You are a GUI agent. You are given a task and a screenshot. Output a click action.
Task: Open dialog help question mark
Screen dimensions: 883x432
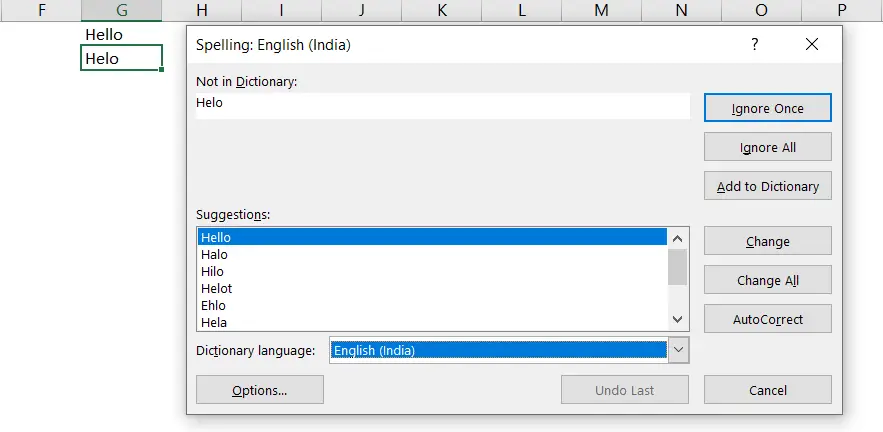click(755, 44)
